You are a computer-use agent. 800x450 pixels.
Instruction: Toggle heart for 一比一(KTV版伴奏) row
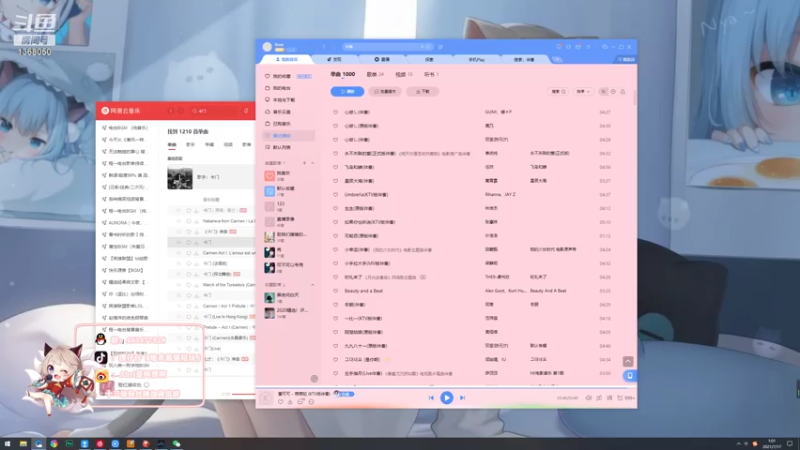[335, 318]
